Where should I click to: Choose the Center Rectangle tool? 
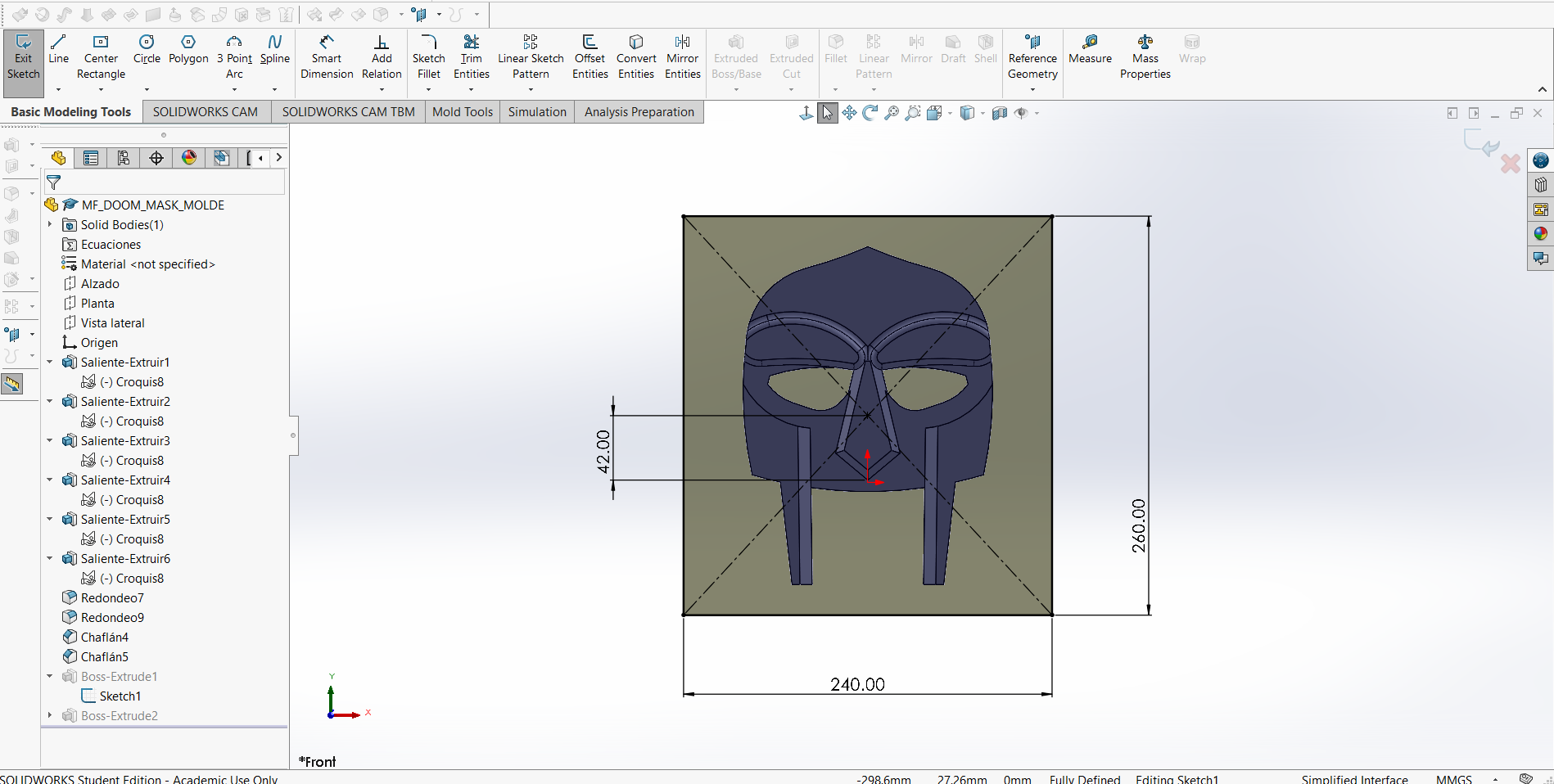pos(101,57)
